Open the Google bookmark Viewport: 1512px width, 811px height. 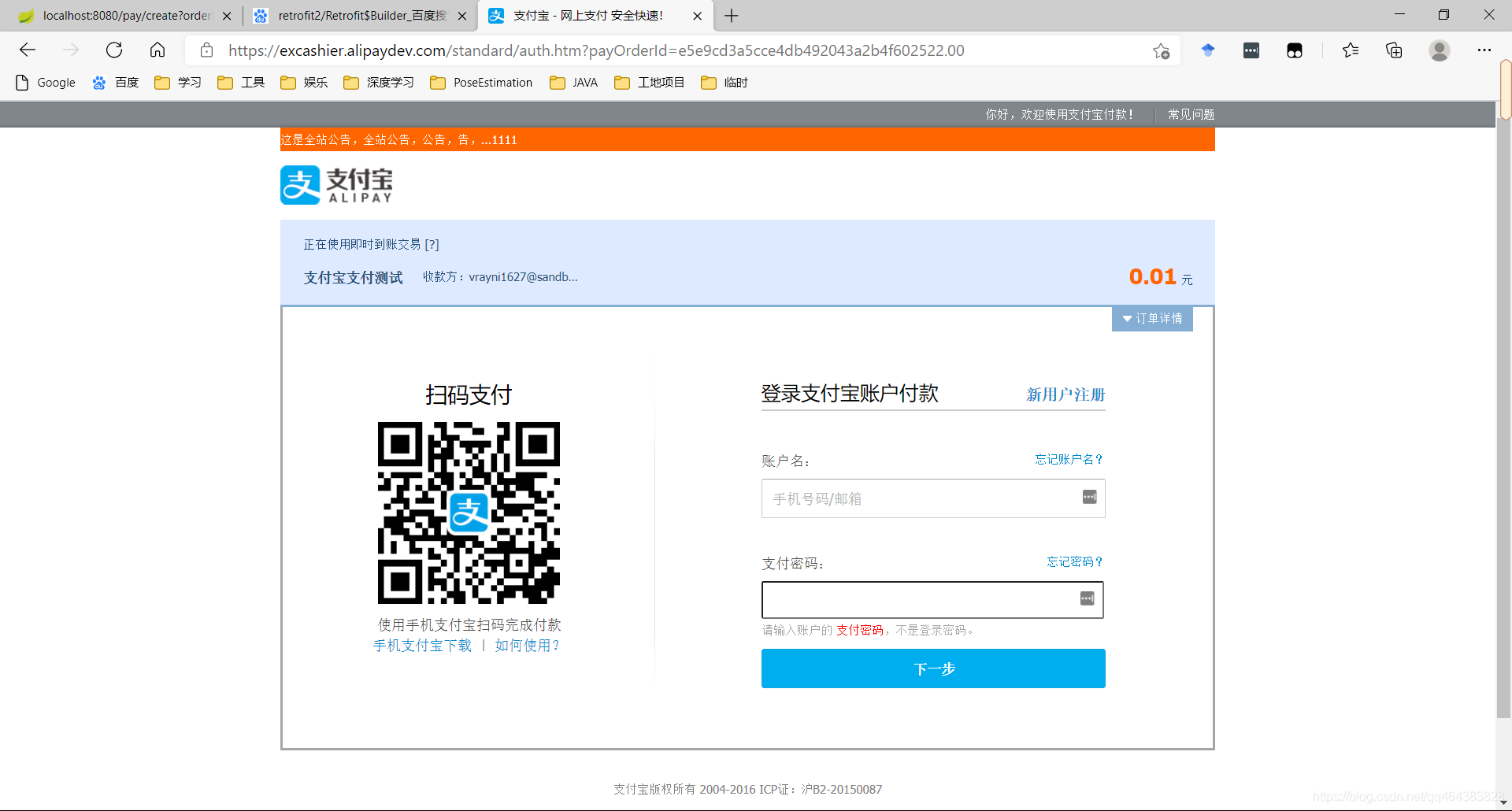(46, 83)
